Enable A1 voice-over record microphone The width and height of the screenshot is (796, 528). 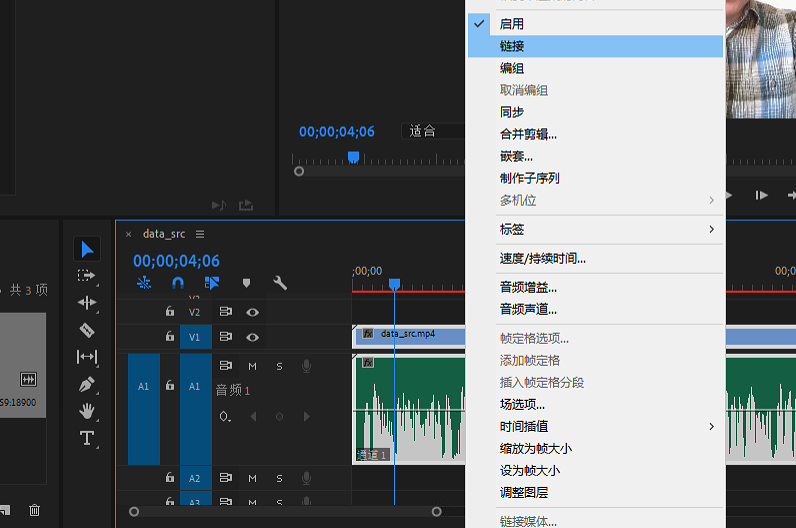pyautogui.click(x=306, y=366)
